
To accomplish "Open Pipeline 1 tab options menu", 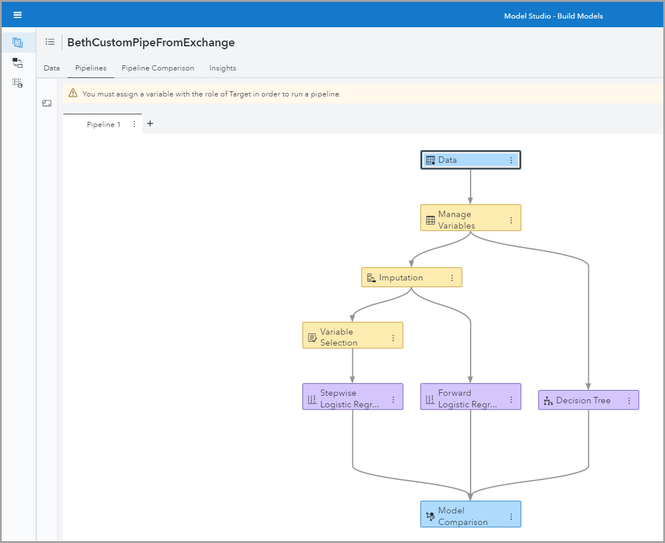I will point(134,124).
